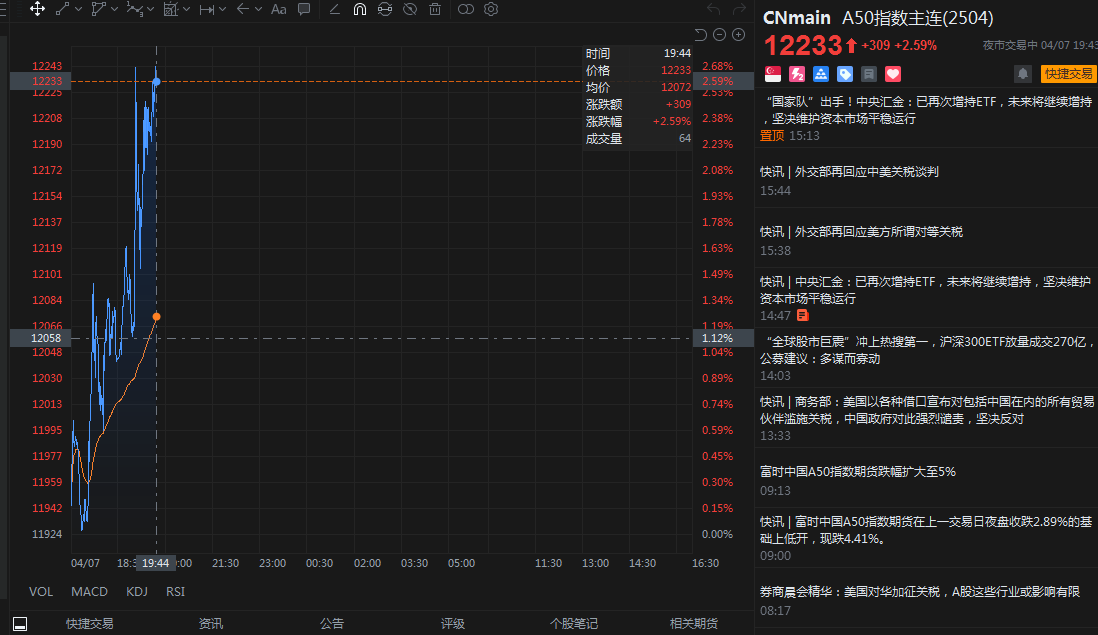Expand the arrow tool dropdown
This screenshot has width=1098, height=635.
[x=258, y=9]
